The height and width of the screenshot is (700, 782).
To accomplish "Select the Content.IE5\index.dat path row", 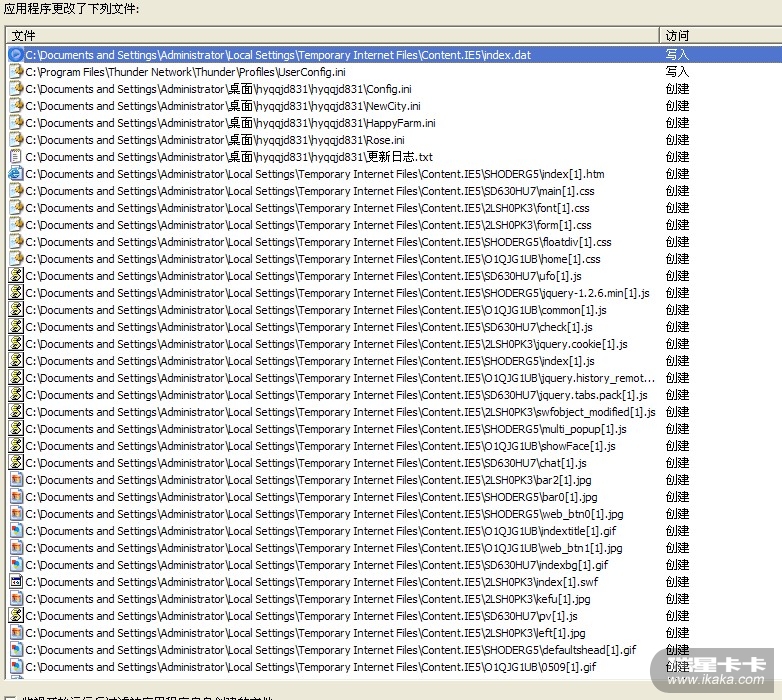I will (x=278, y=55).
